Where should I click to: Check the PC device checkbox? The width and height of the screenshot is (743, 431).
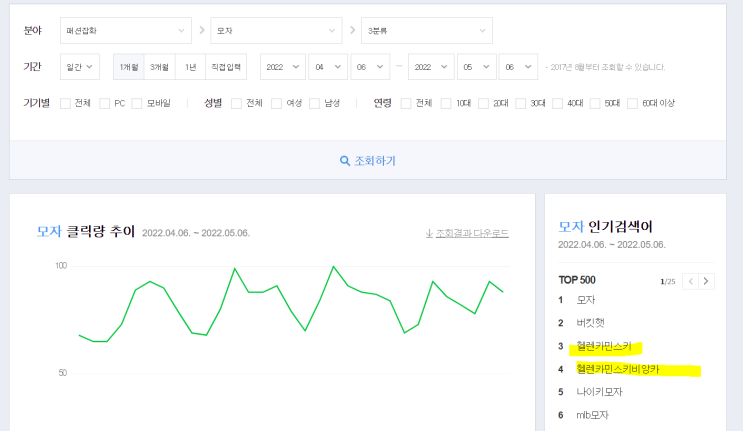105,103
